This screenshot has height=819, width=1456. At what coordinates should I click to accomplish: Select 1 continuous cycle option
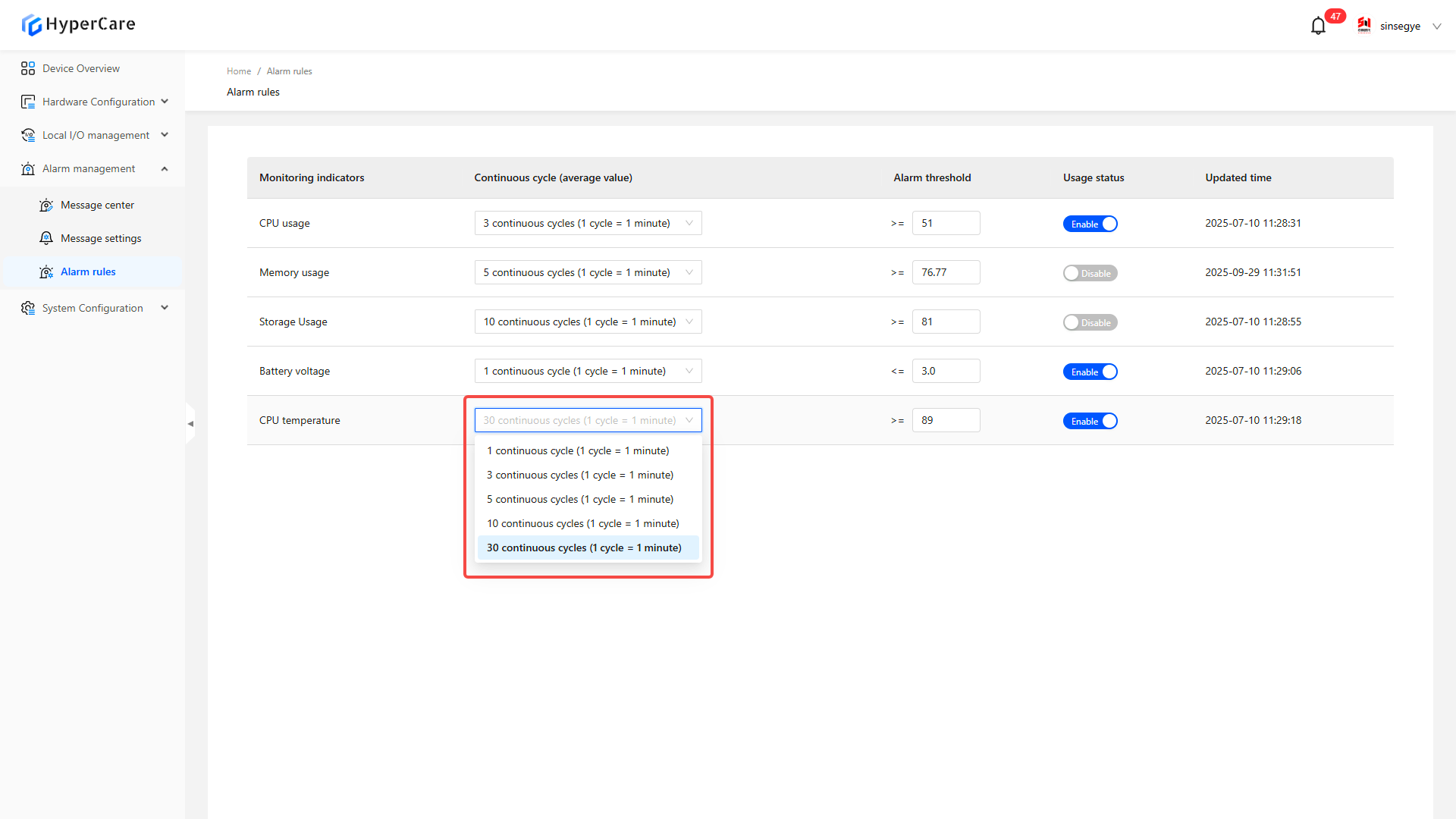pos(578,450)
